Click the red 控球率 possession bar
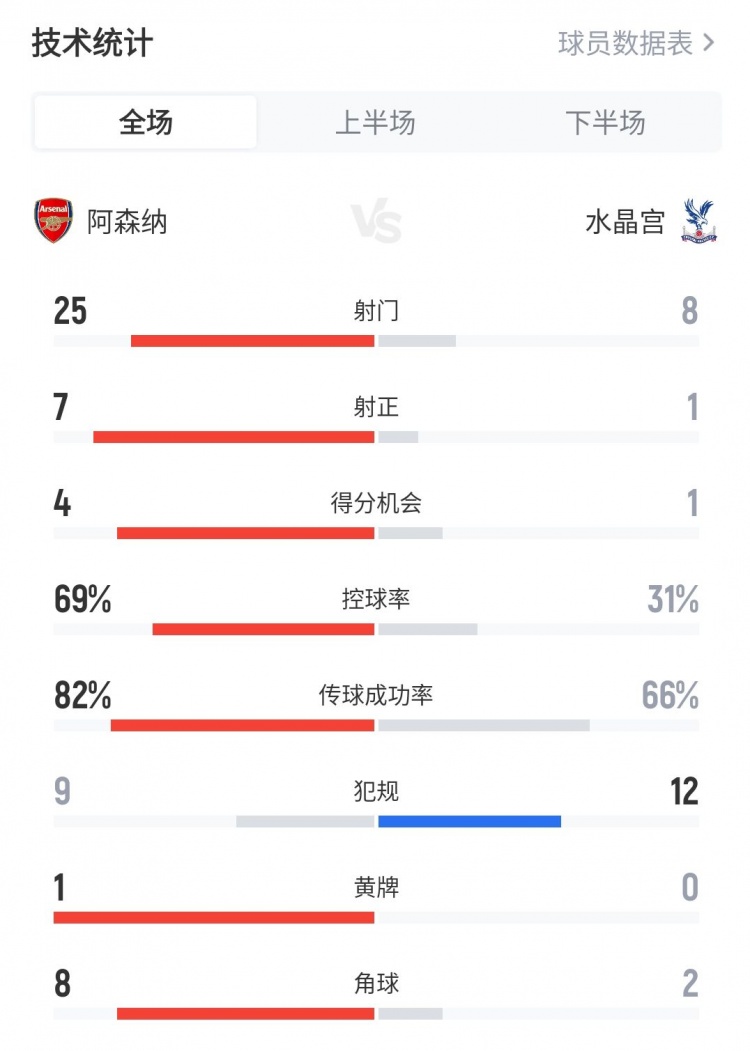 (x=263, y=629)
